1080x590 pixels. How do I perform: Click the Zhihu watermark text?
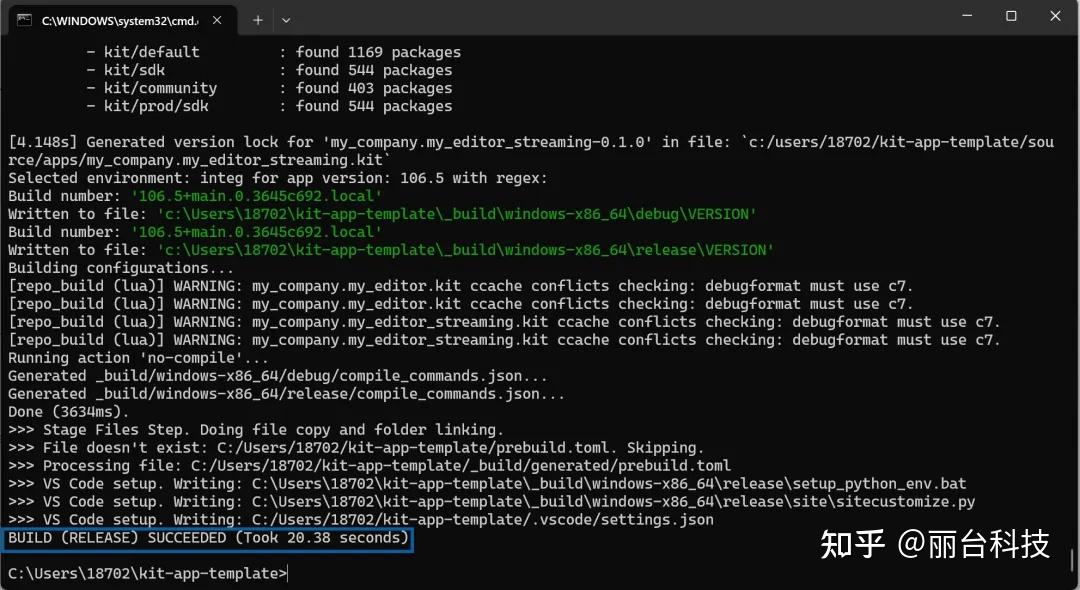[x=934, y=543]
